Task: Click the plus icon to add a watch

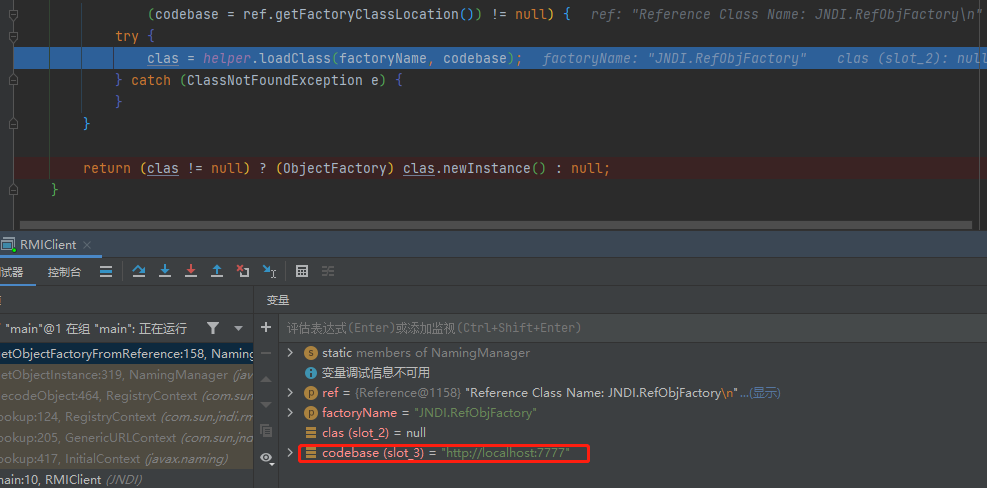Action: [x=266, y=327]
